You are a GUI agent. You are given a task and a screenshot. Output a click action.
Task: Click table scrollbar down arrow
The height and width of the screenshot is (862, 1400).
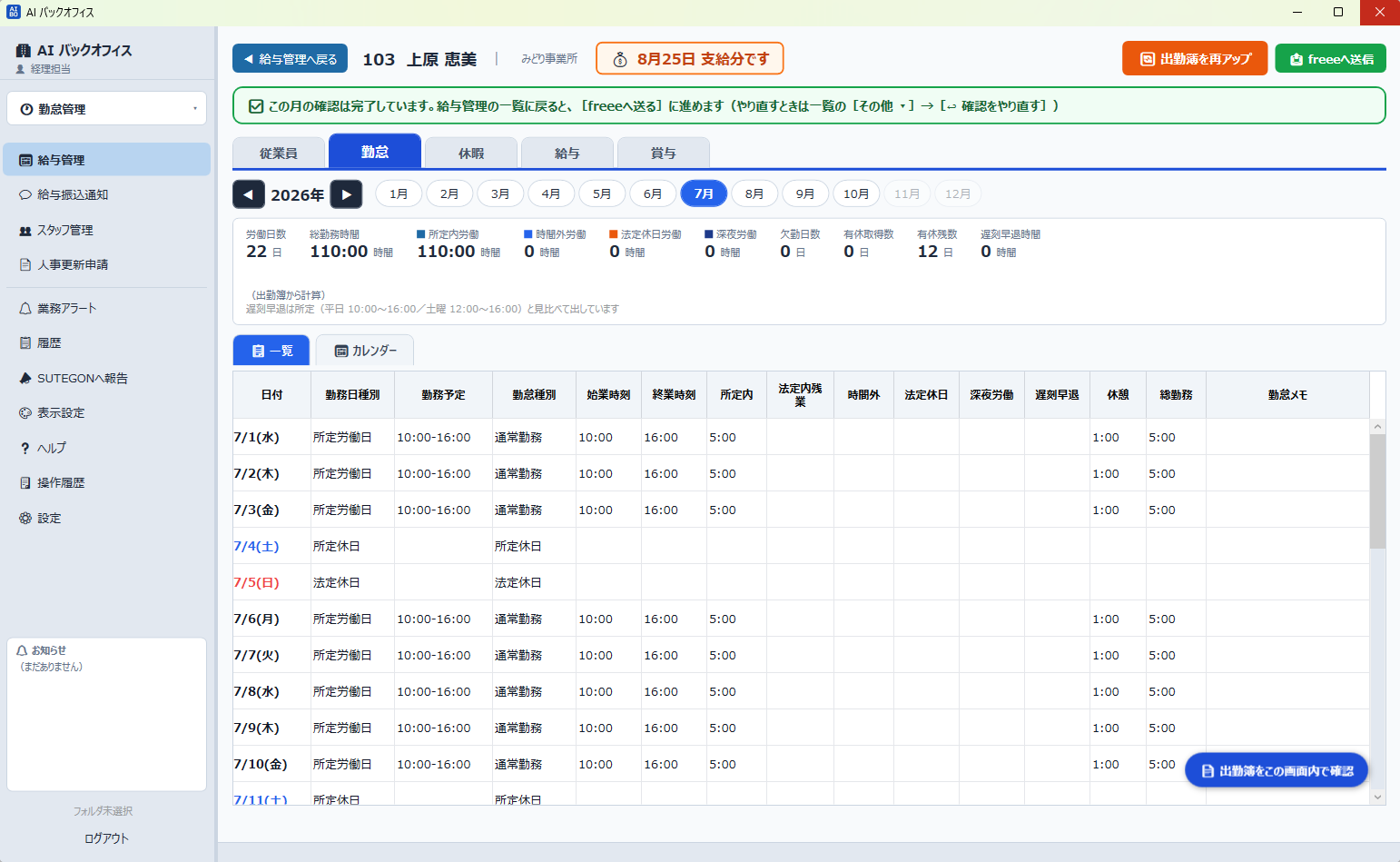[x=1378, y=797]
